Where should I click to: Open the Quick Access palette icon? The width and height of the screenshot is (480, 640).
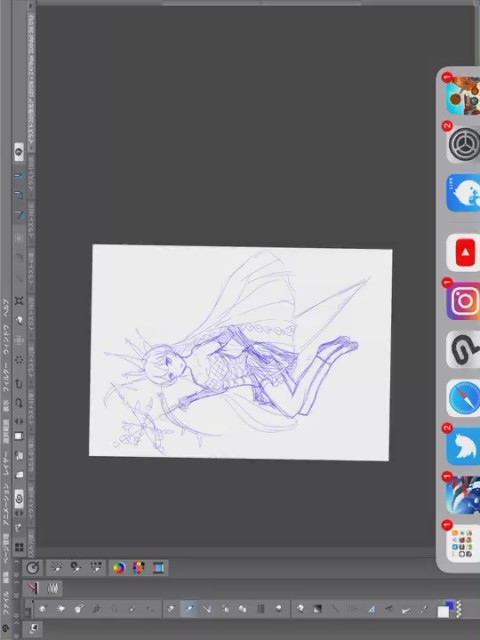tap(33, 567)
